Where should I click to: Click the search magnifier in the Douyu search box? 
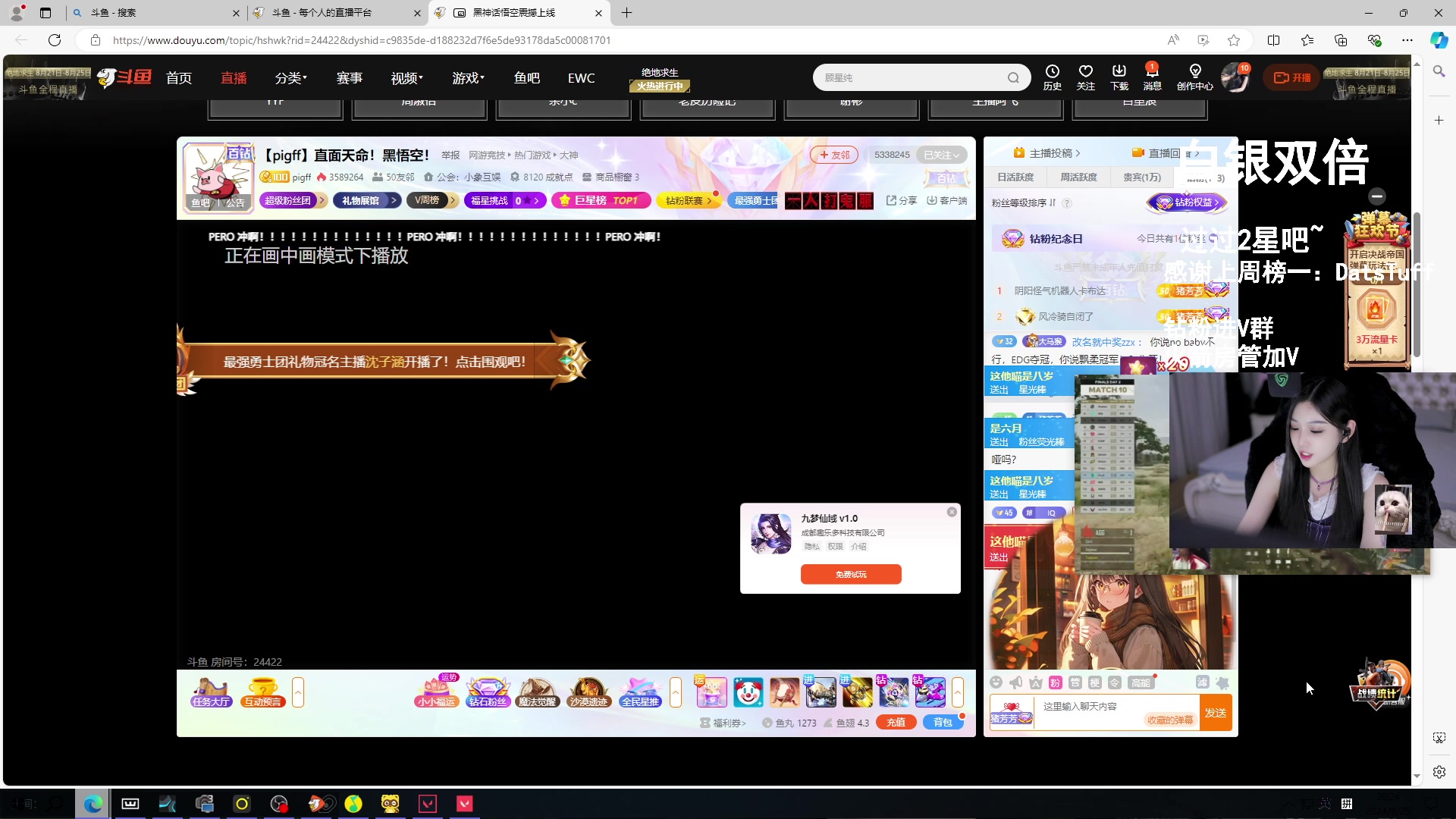tap(1013, 77)
